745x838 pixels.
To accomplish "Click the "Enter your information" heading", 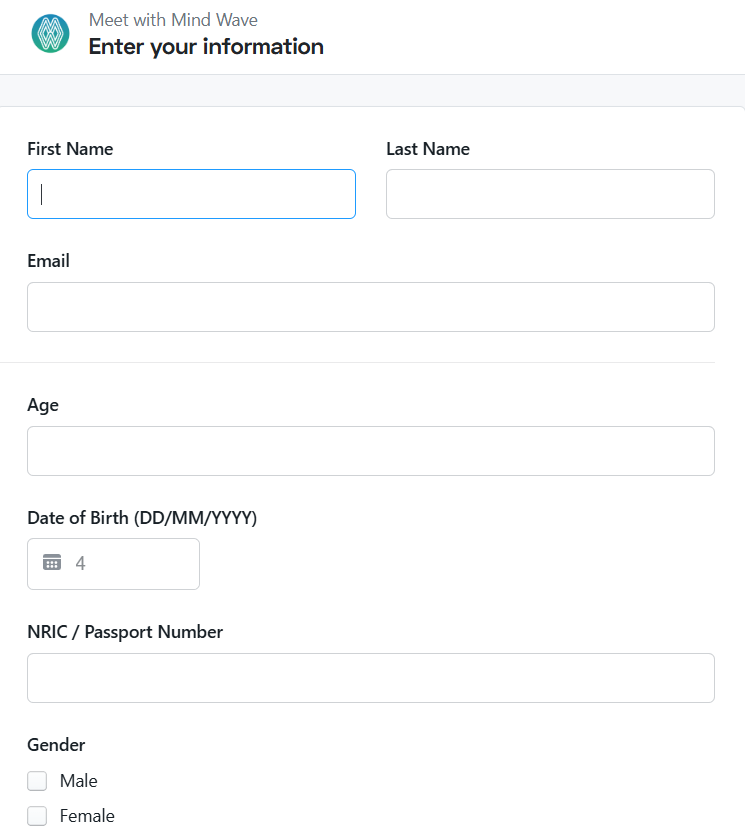I will point(206,46).
